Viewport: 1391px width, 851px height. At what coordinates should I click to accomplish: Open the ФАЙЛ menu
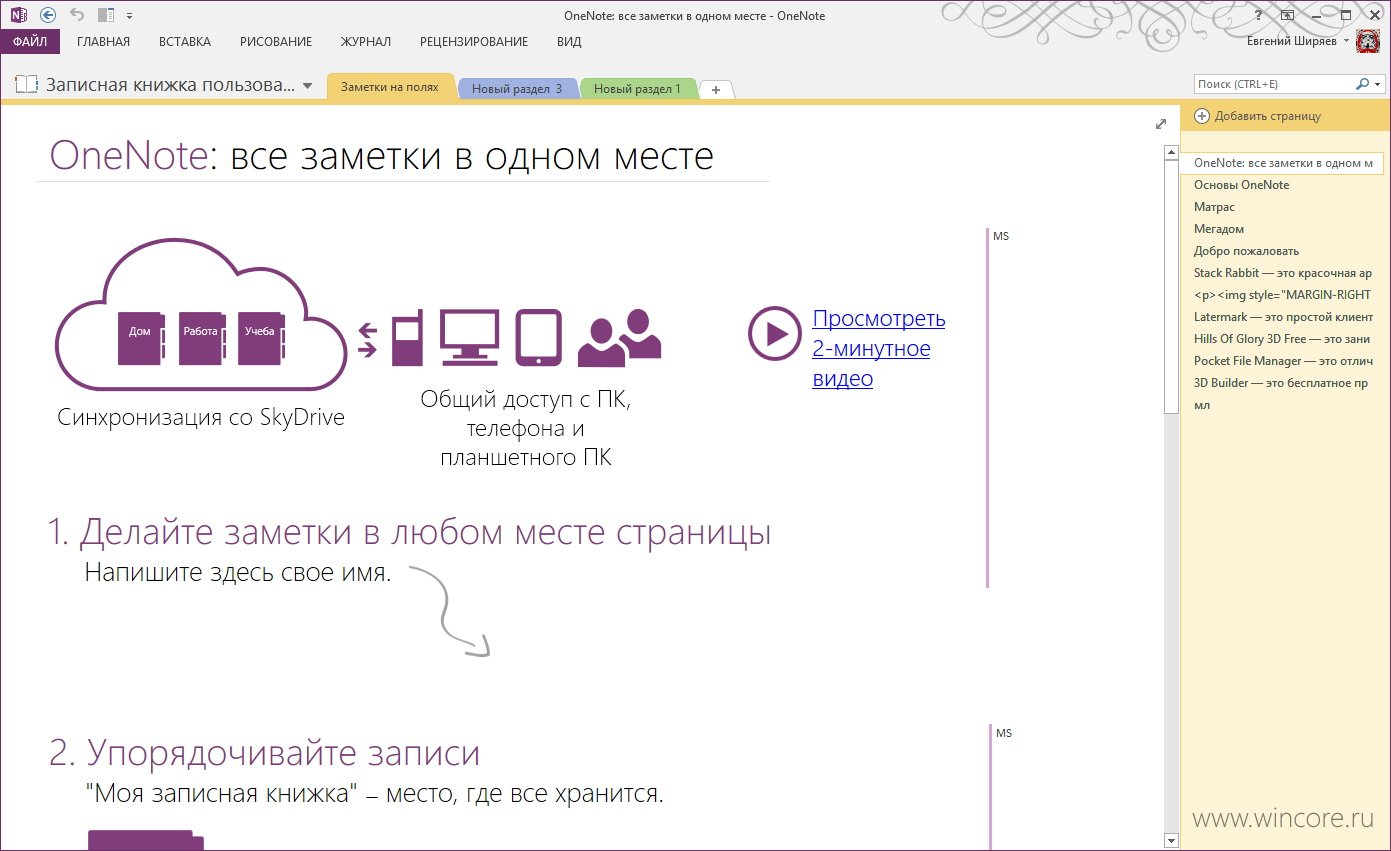[30, 41]
